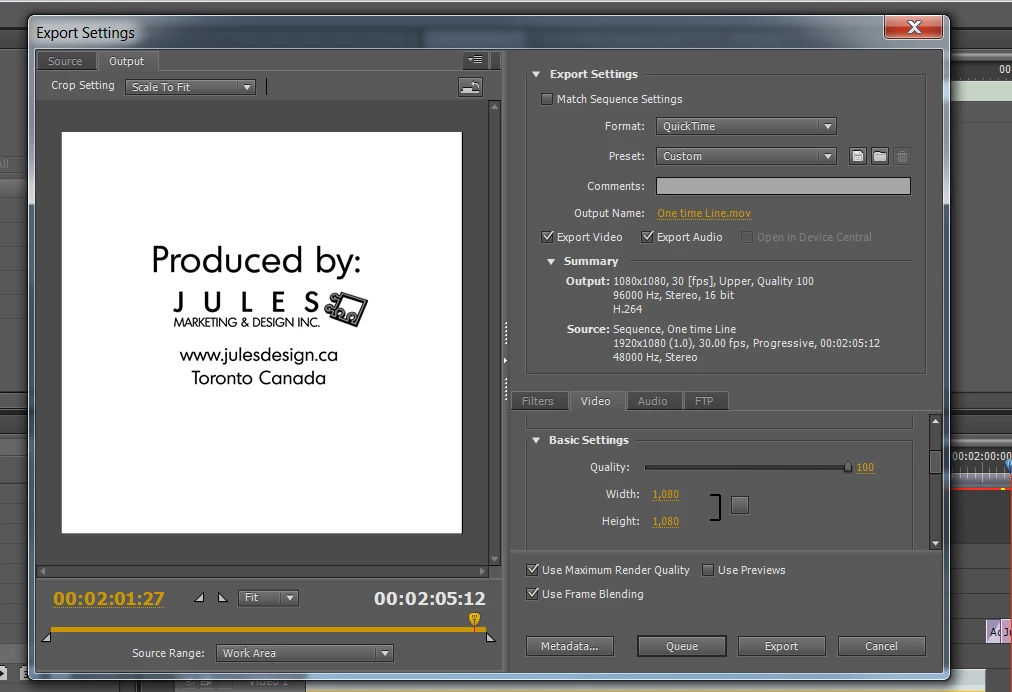Click the preview horizontal scrollbar right arrow
This screenshot has height=692, width=1012.
tap(482, 571)
